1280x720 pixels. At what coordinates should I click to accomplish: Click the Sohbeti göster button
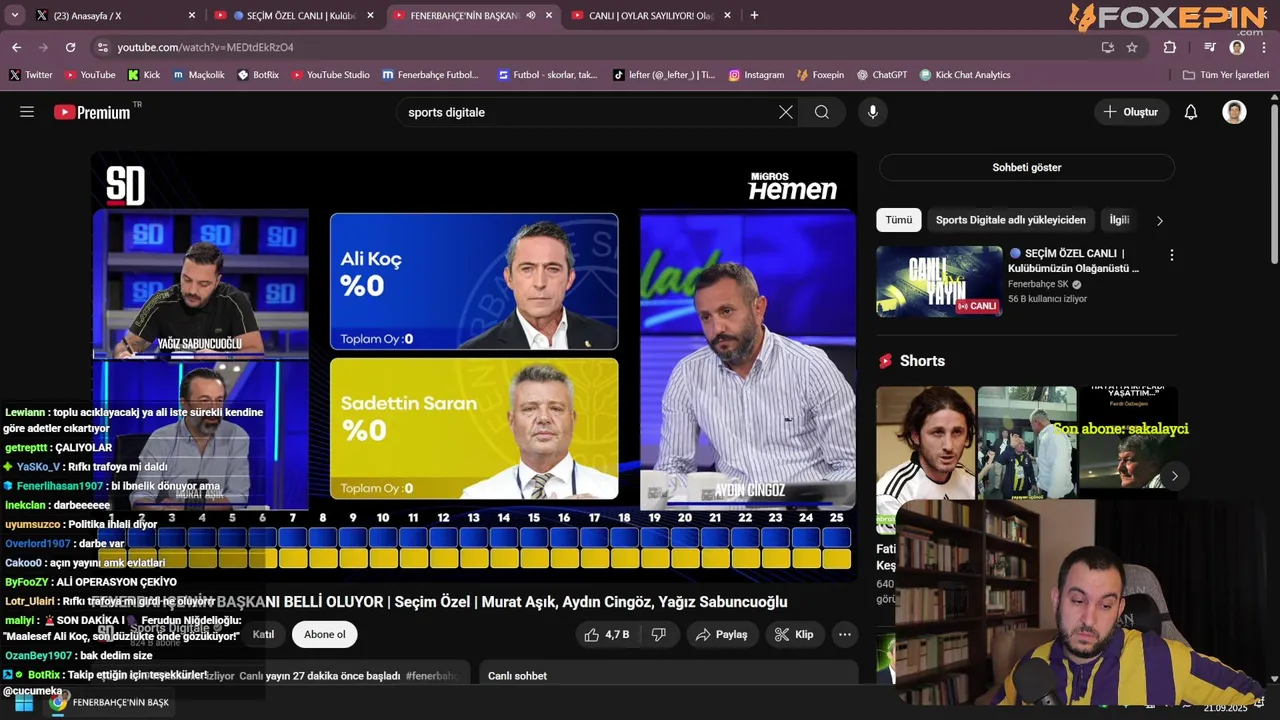(x=1026, y=167)
